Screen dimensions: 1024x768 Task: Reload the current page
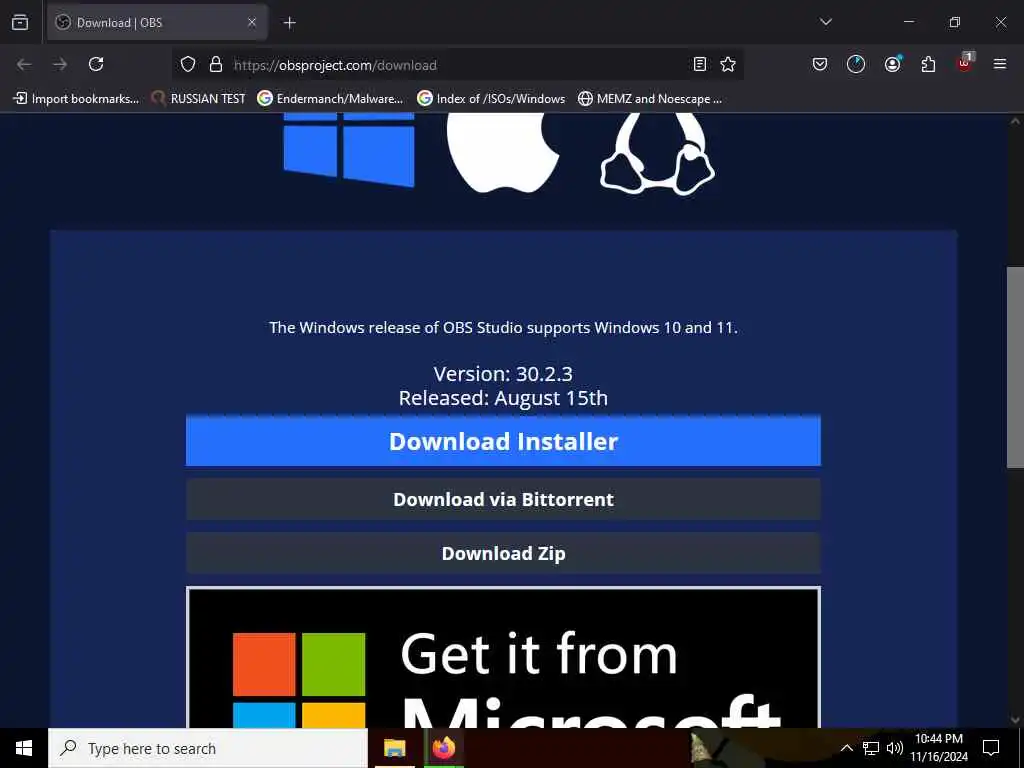tap(96, 64)
